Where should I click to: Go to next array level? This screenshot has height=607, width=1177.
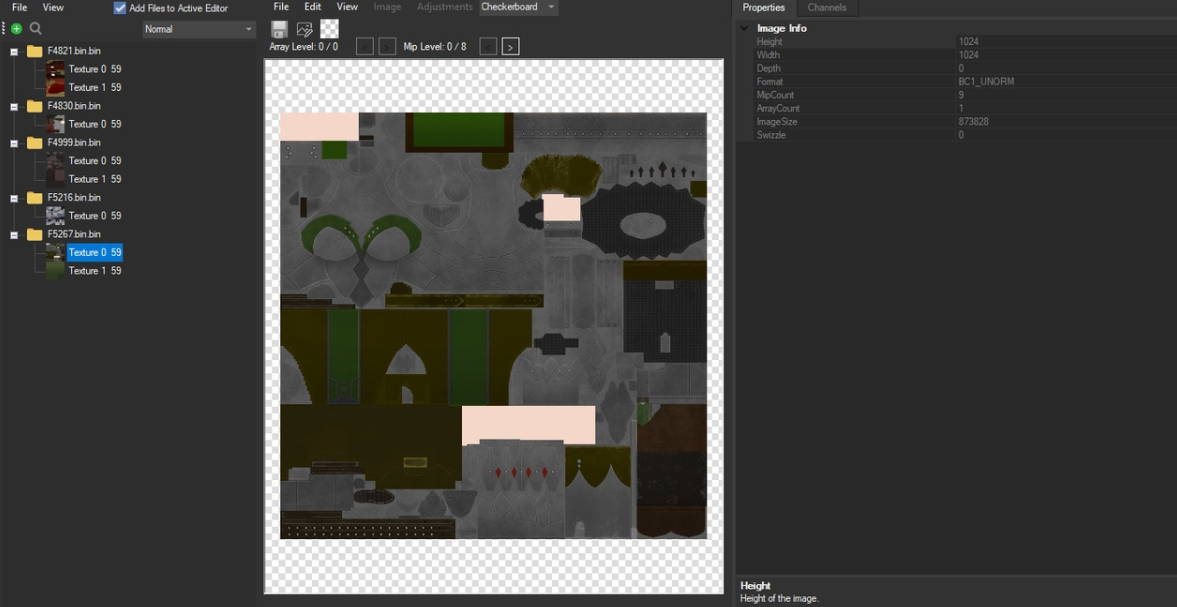[387, 47]
